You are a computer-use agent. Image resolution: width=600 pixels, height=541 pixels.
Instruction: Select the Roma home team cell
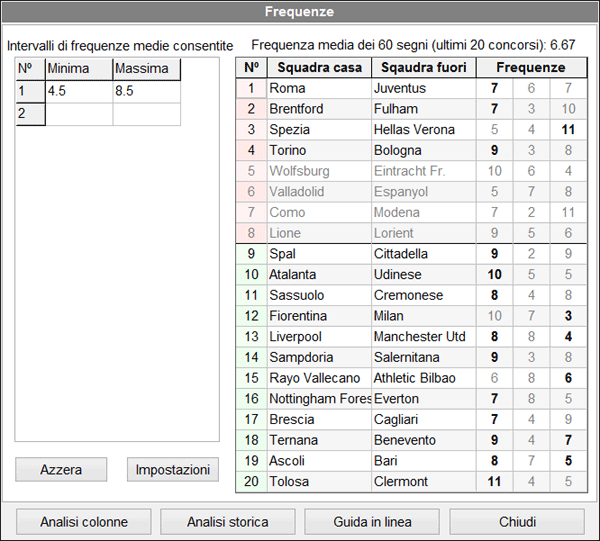318,88
